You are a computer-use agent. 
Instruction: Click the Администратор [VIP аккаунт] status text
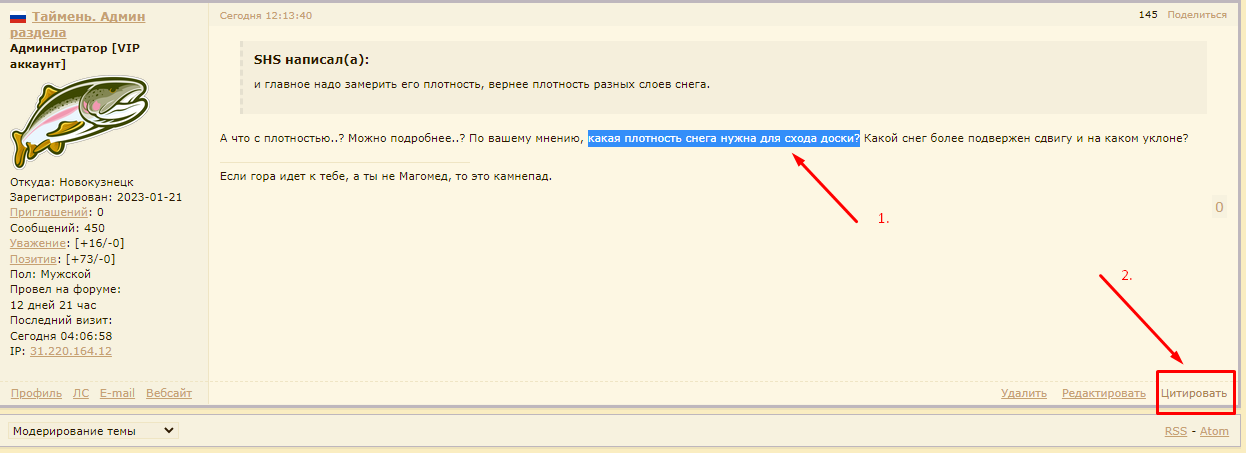pyautogui.click(x=75, y=56)
